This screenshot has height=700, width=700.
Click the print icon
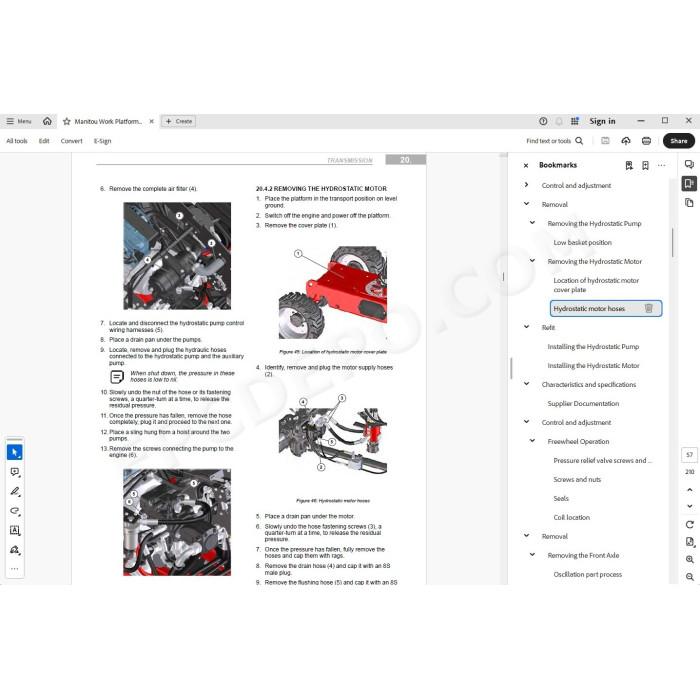[x=646, y=141]
